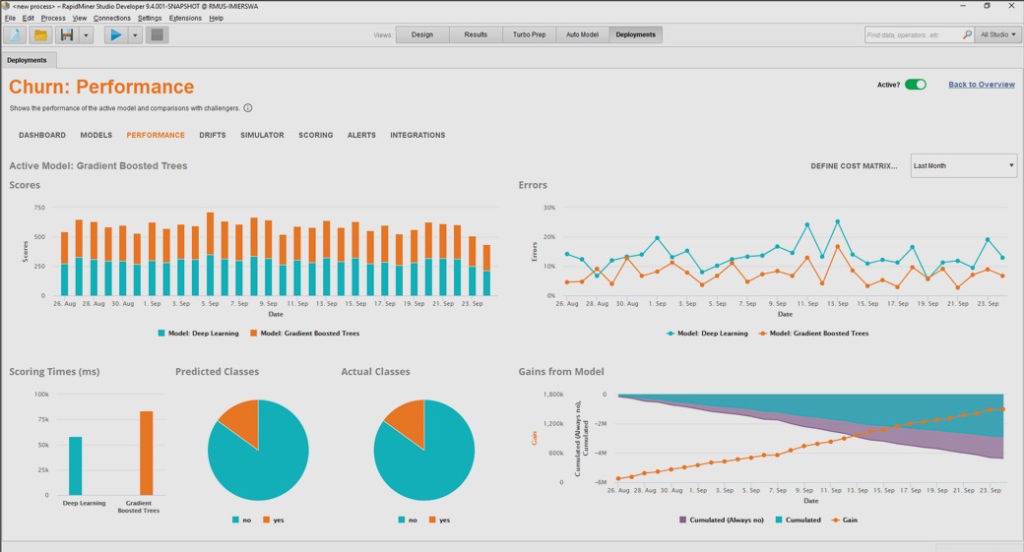Switch to the Auto Model view
This screenshot has width=1024, height=552.
click(582, 35)
